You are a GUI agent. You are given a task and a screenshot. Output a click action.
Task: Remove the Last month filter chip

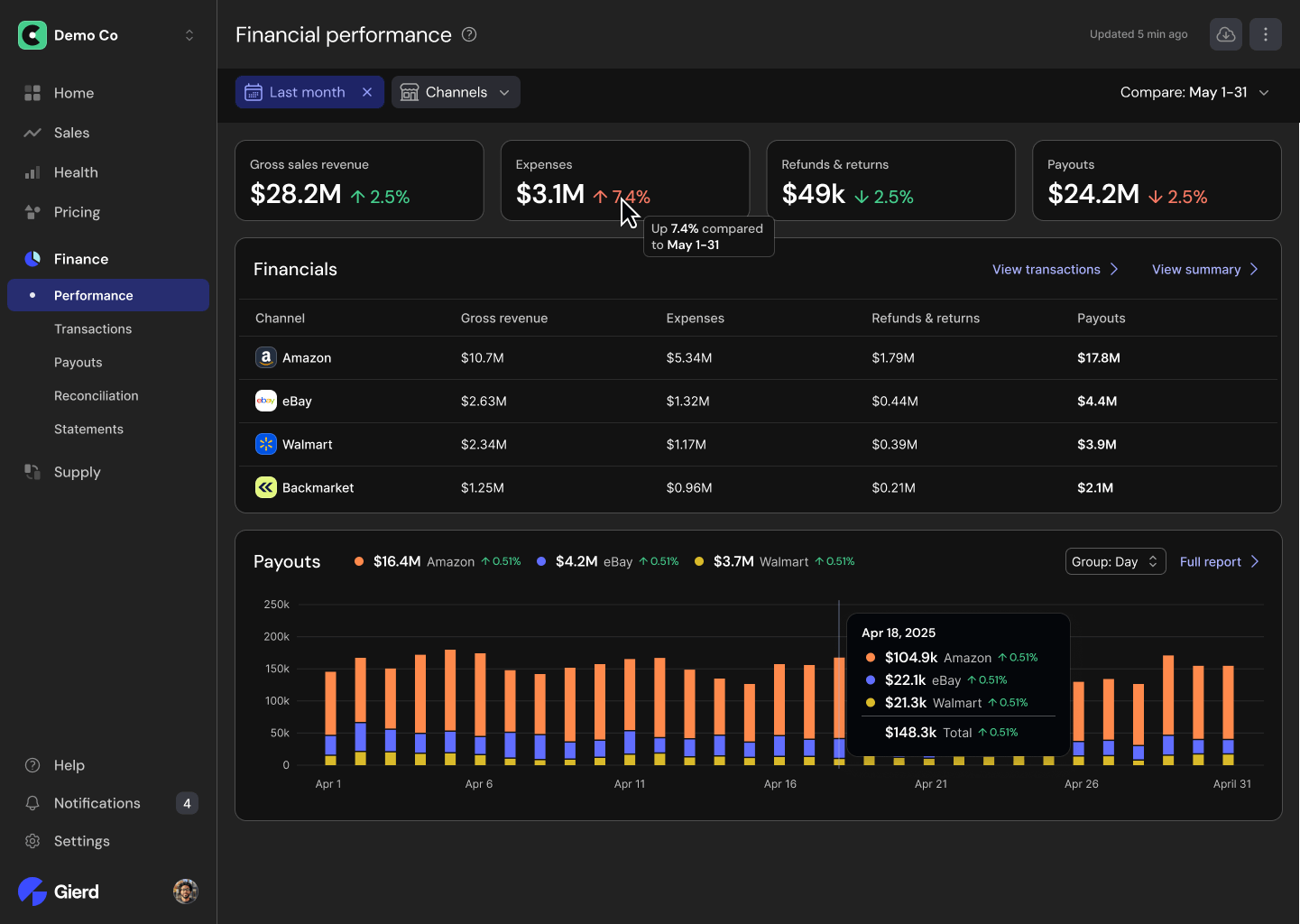coord(367,91)
